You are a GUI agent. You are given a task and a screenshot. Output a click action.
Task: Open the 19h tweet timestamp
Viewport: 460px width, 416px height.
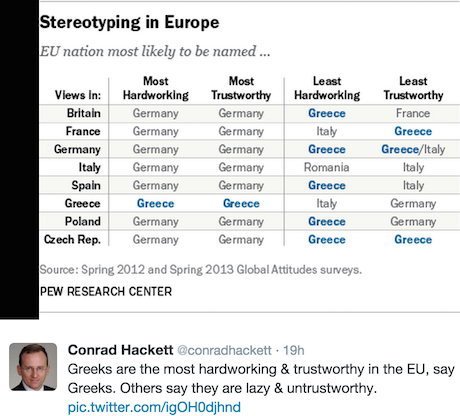pyautogui.click(x=294, y=350)
